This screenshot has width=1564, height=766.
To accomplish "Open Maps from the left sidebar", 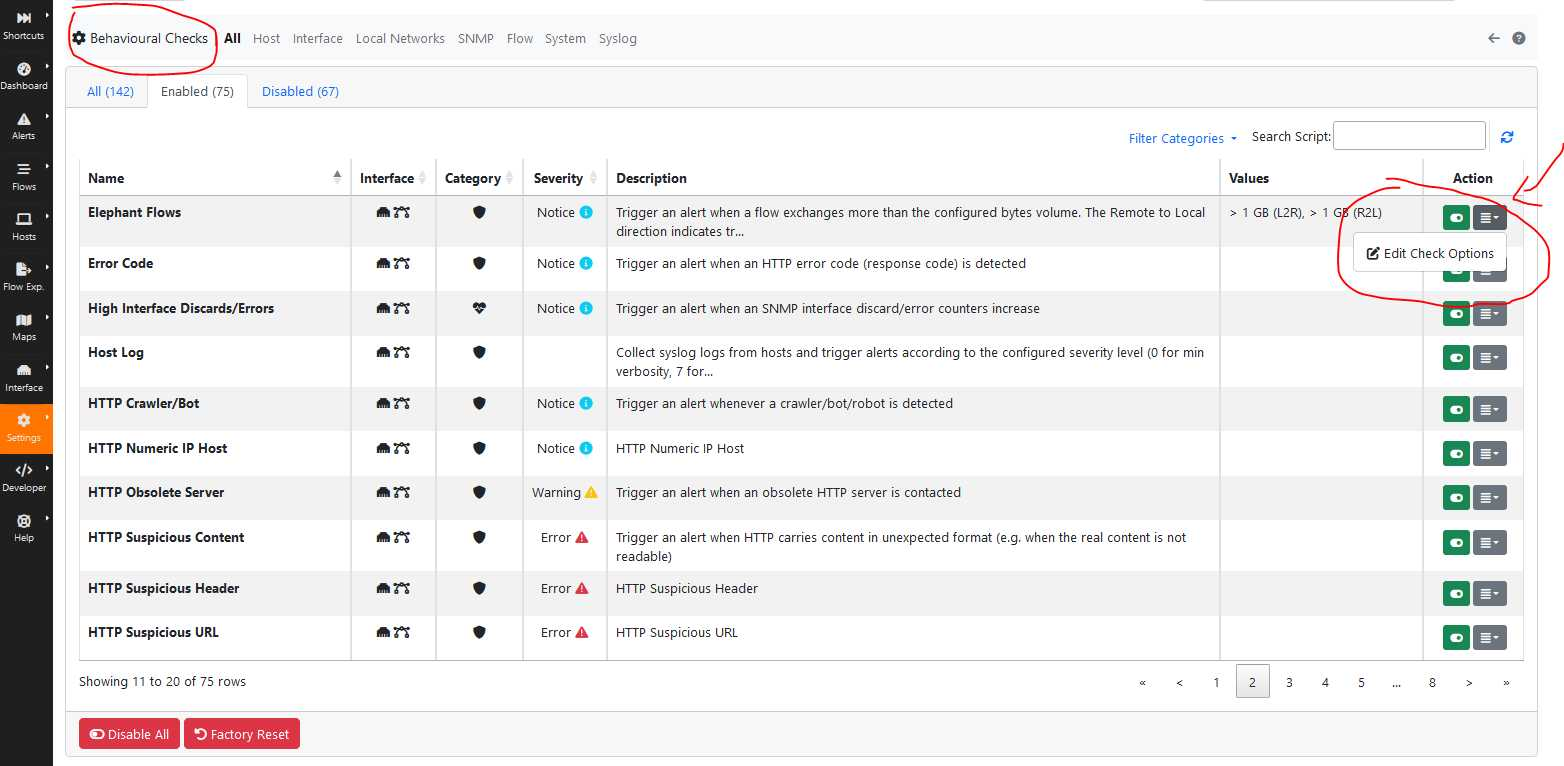I will [x=25, y=325].
